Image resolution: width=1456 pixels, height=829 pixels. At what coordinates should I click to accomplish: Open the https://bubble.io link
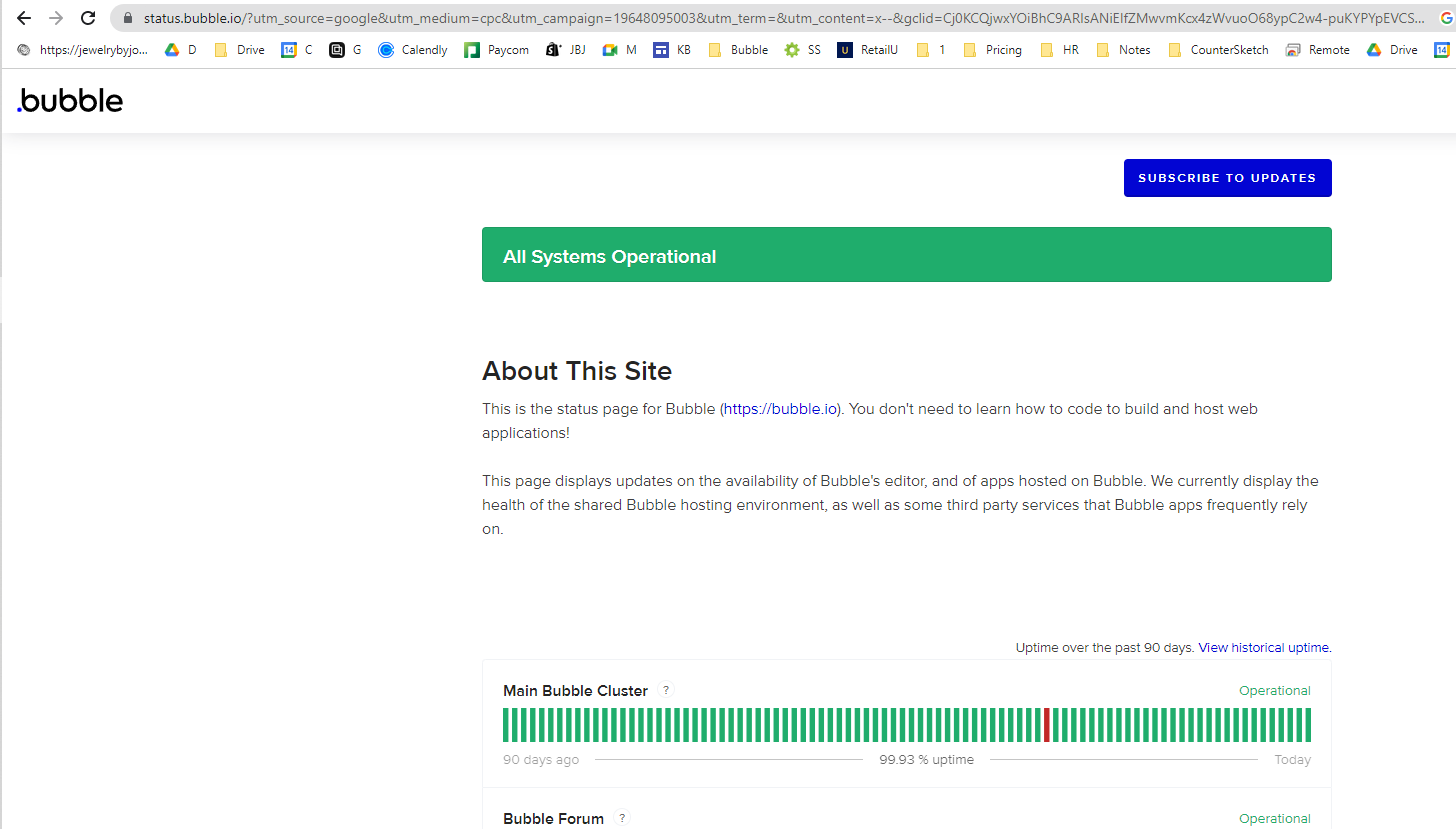780,409
